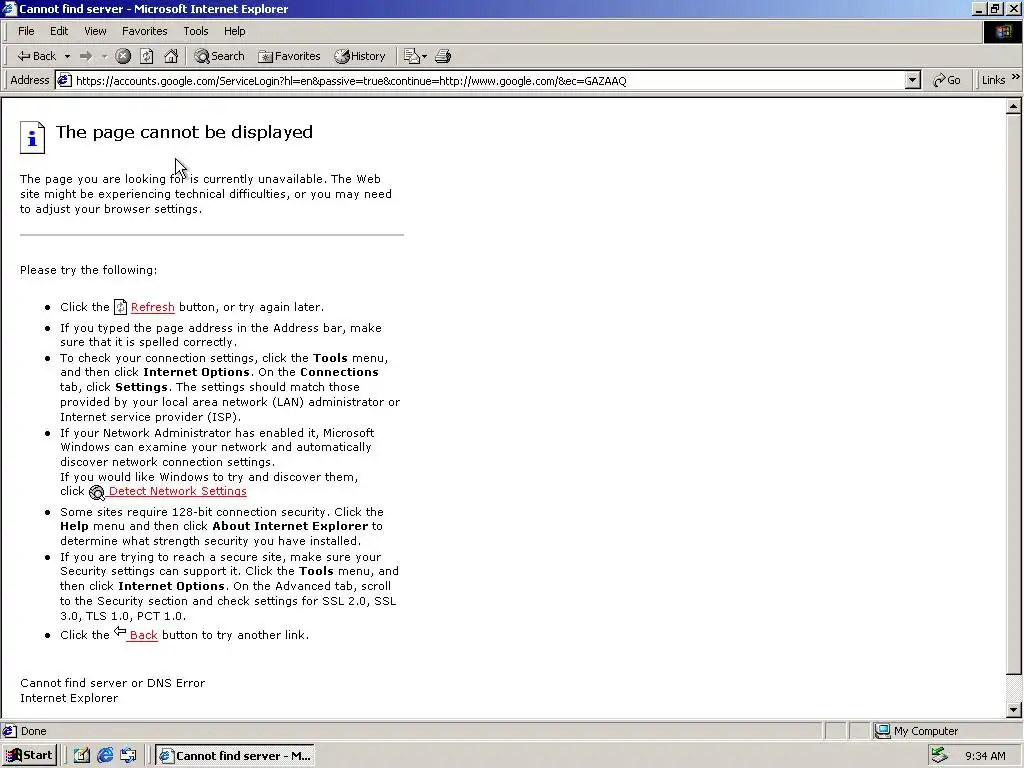This screenshot has width=1024, height=768.
Task: Click the small back arrow icon in list
Action: pos(120,631)
